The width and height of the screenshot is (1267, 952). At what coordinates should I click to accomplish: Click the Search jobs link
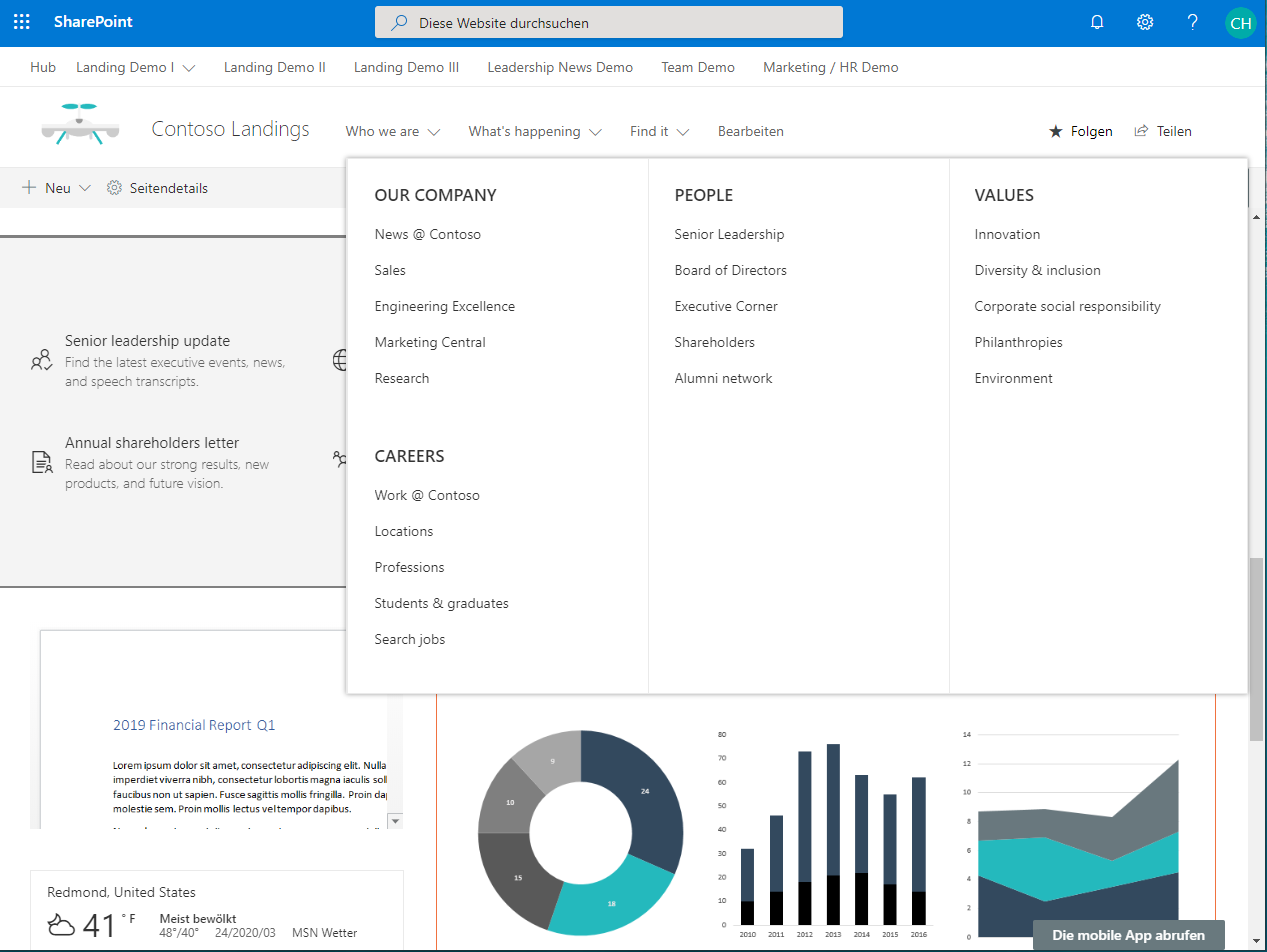pos(410,639)
